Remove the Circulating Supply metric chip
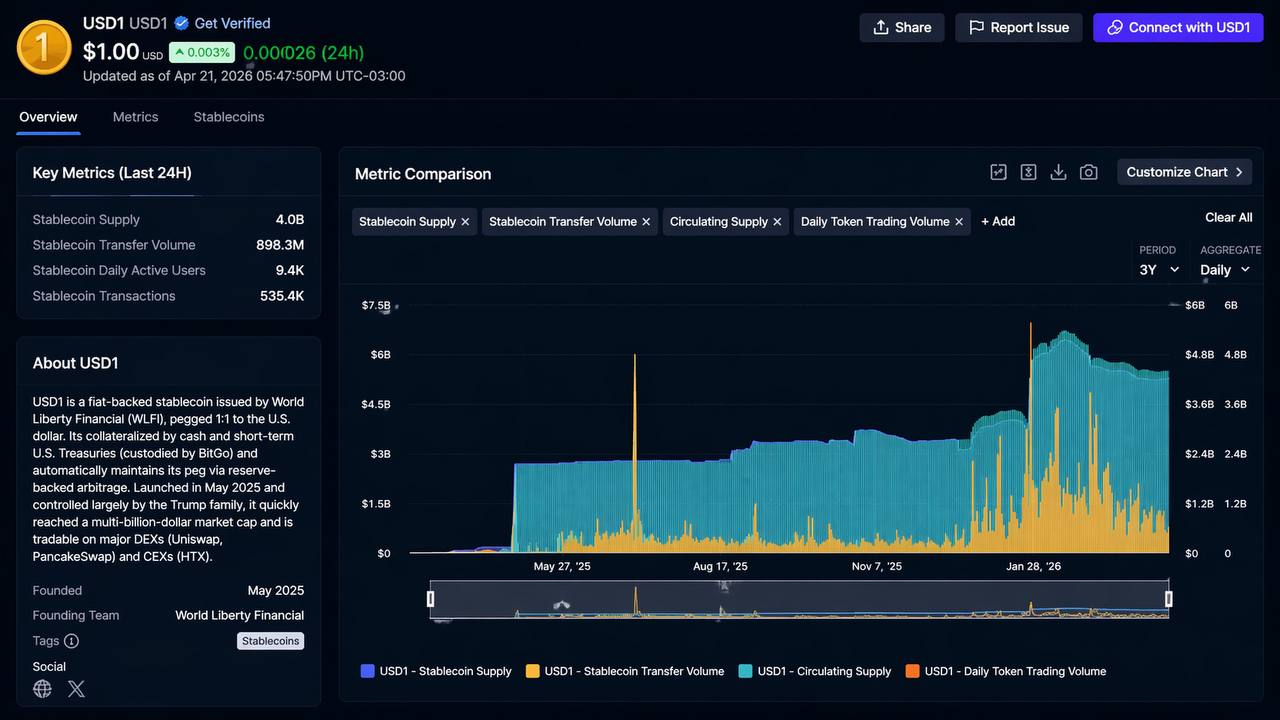1280x720 pixels. (777, 222)
